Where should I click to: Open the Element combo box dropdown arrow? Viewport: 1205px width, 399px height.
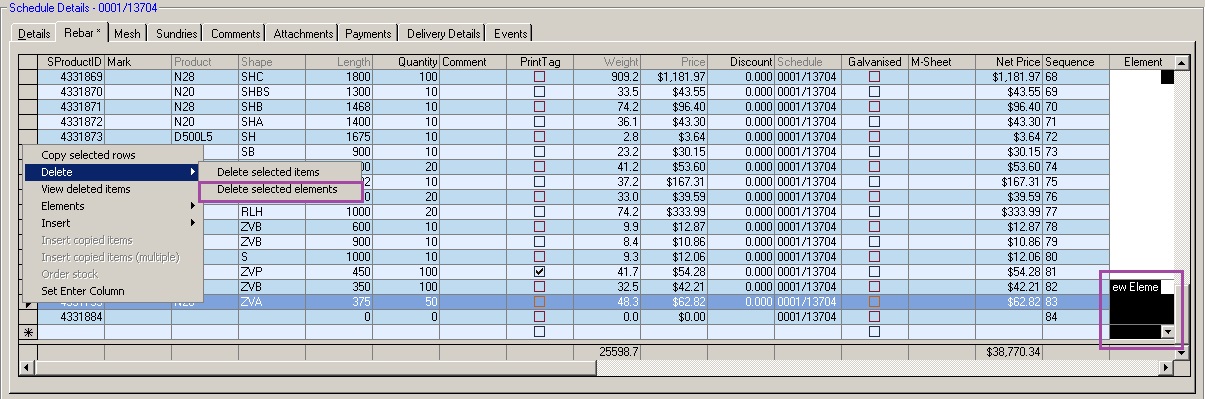[1166, 331]
